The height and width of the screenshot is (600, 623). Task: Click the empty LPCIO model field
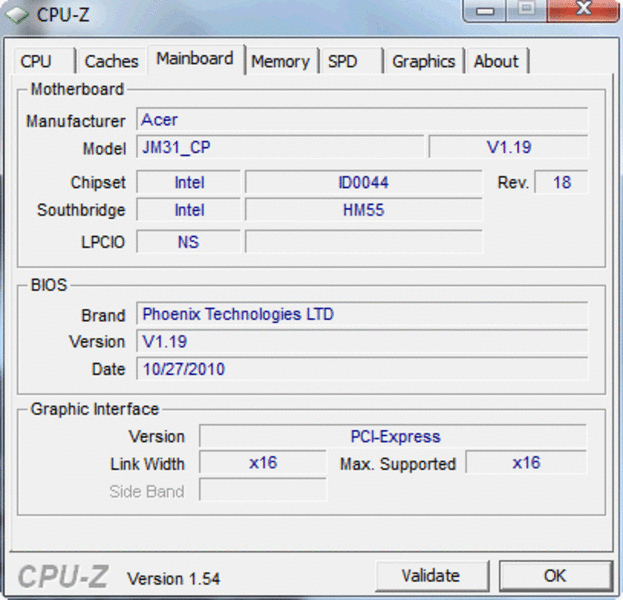pyautogui.click(x=364, y=242)
